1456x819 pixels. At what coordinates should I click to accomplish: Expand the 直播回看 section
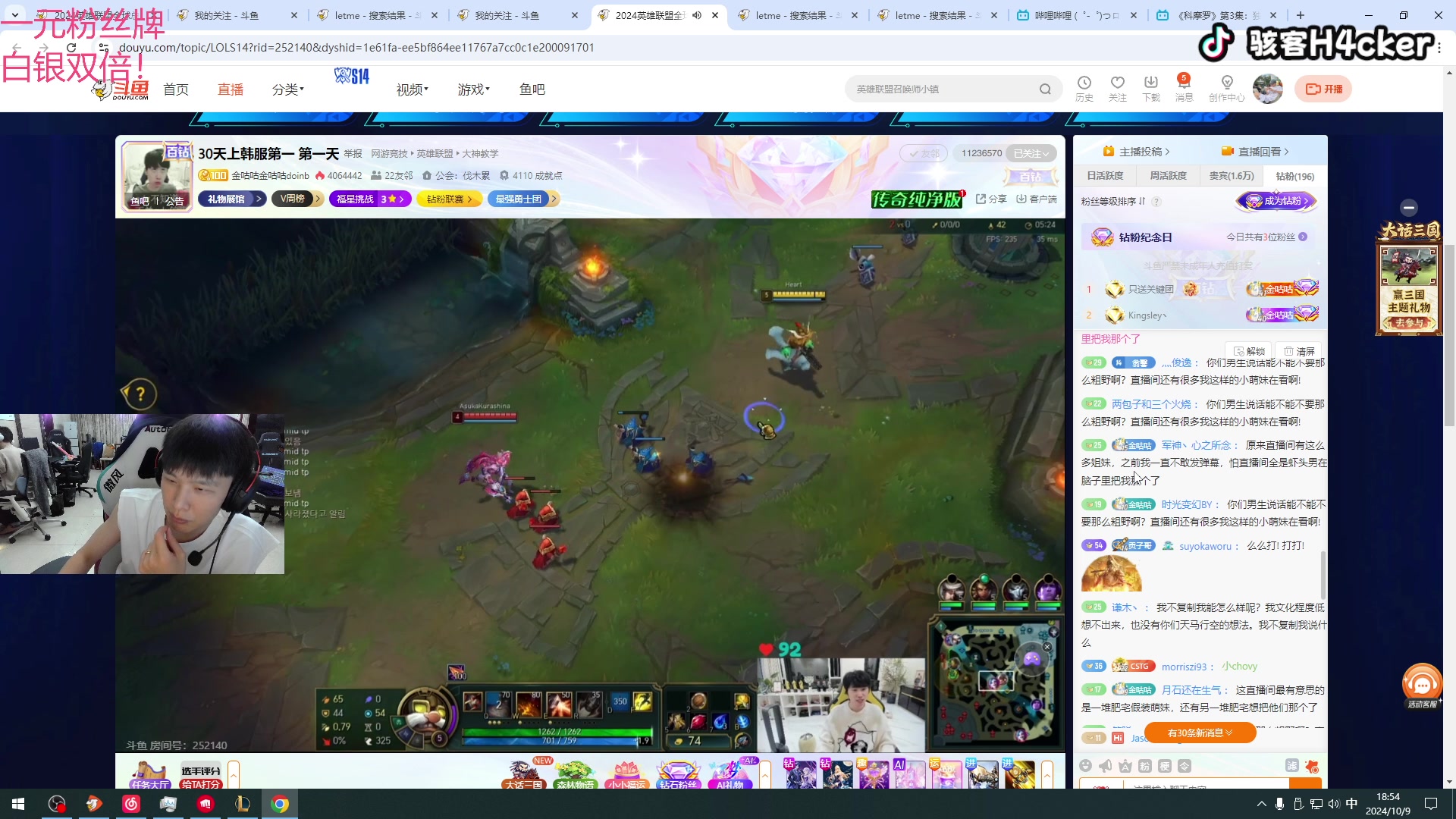1255,152
